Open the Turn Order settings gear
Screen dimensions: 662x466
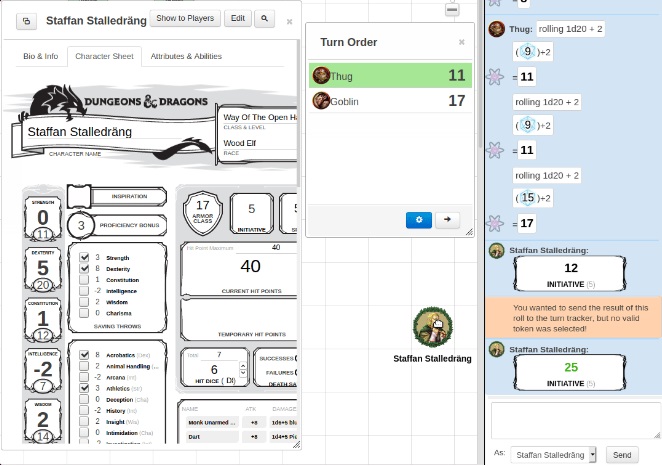tap(418, 220)
